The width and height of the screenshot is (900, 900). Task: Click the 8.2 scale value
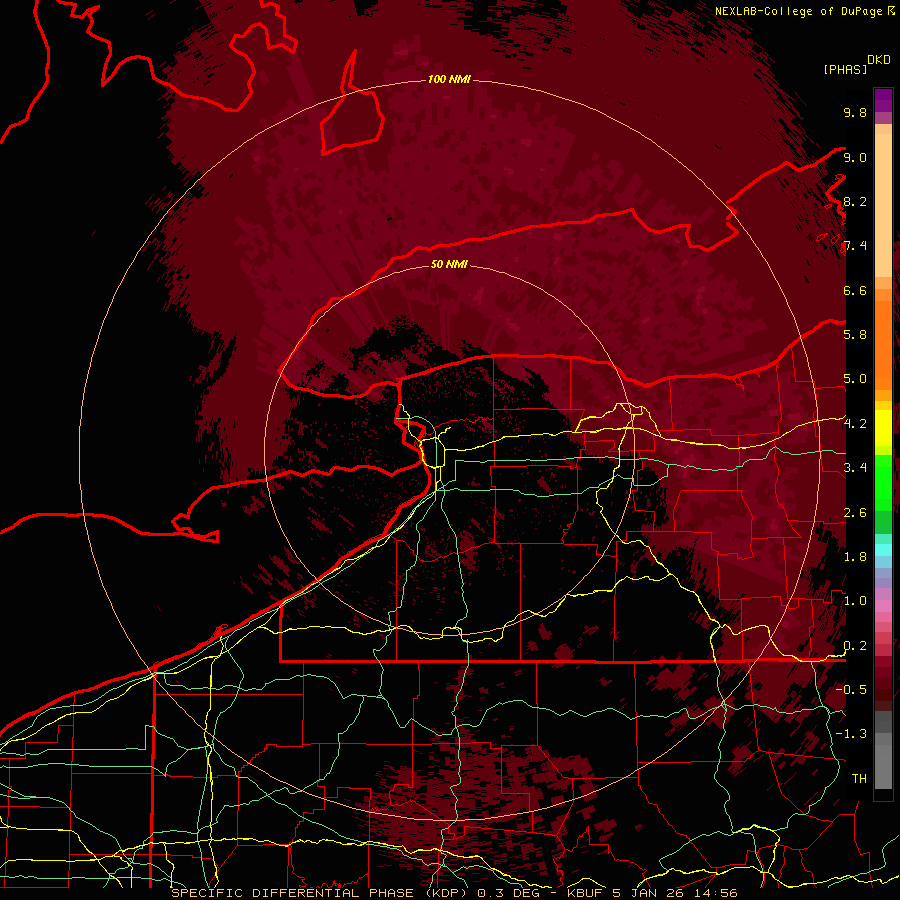(855, 201)
